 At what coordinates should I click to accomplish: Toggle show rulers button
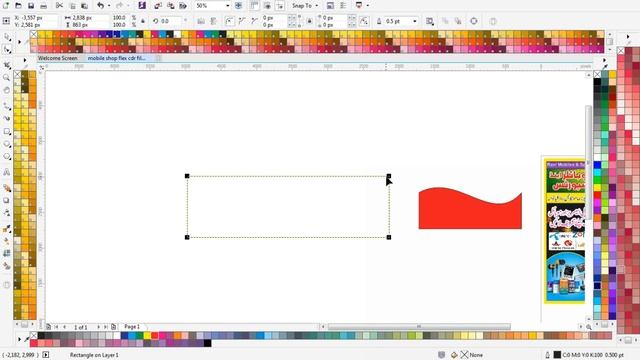(x=254, y=6)
